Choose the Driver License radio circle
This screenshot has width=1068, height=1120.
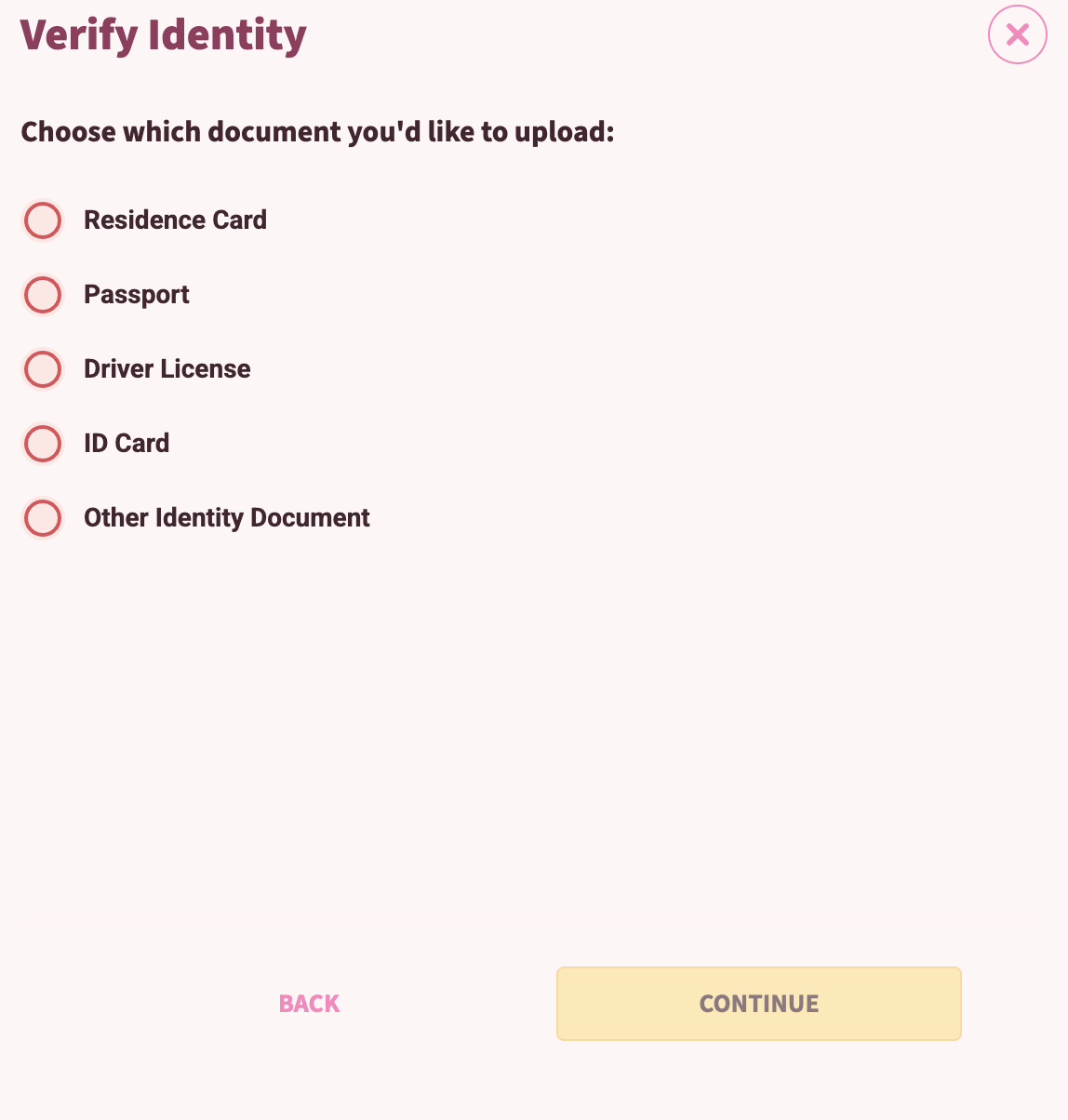pyautogui.click(x=43, y=369)
